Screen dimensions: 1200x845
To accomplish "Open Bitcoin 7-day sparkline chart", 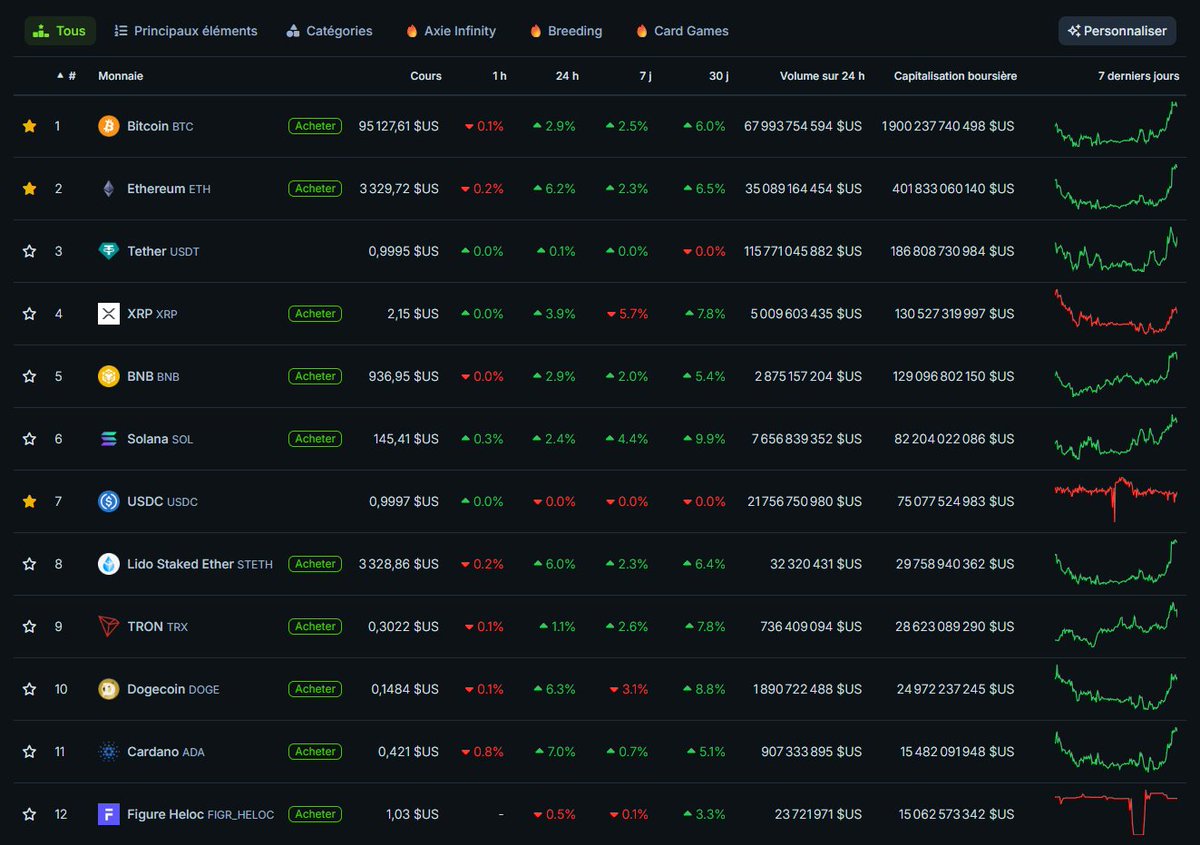I will click(x=1117, y=125).
